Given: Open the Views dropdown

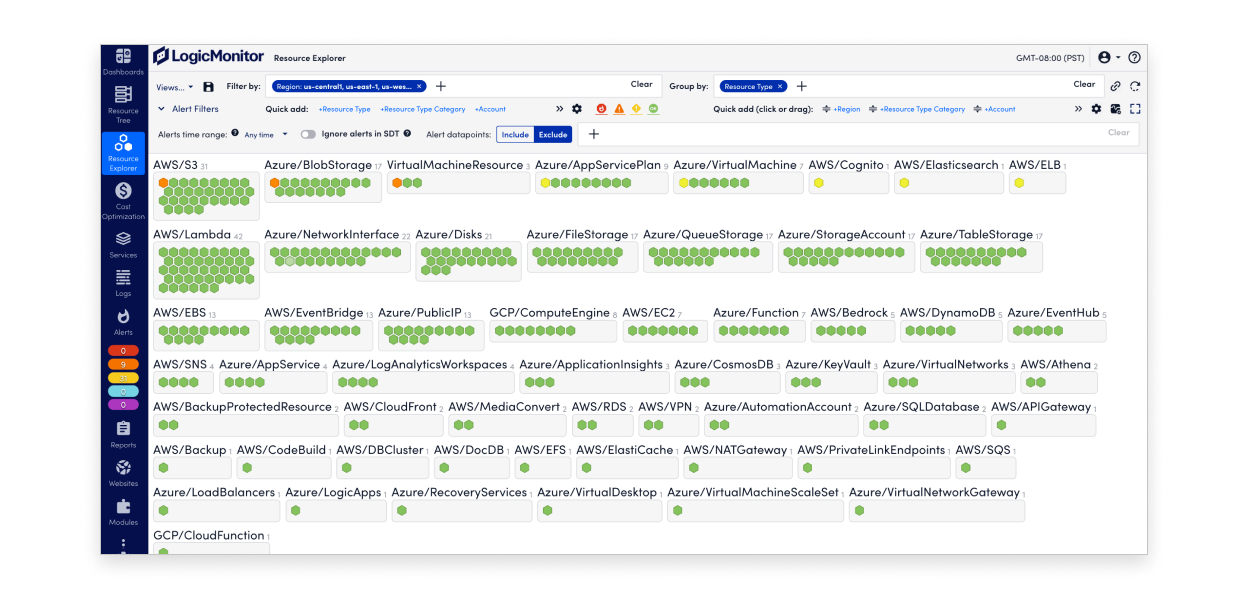Looking at the screenshot, I should [x=175, y=87].
